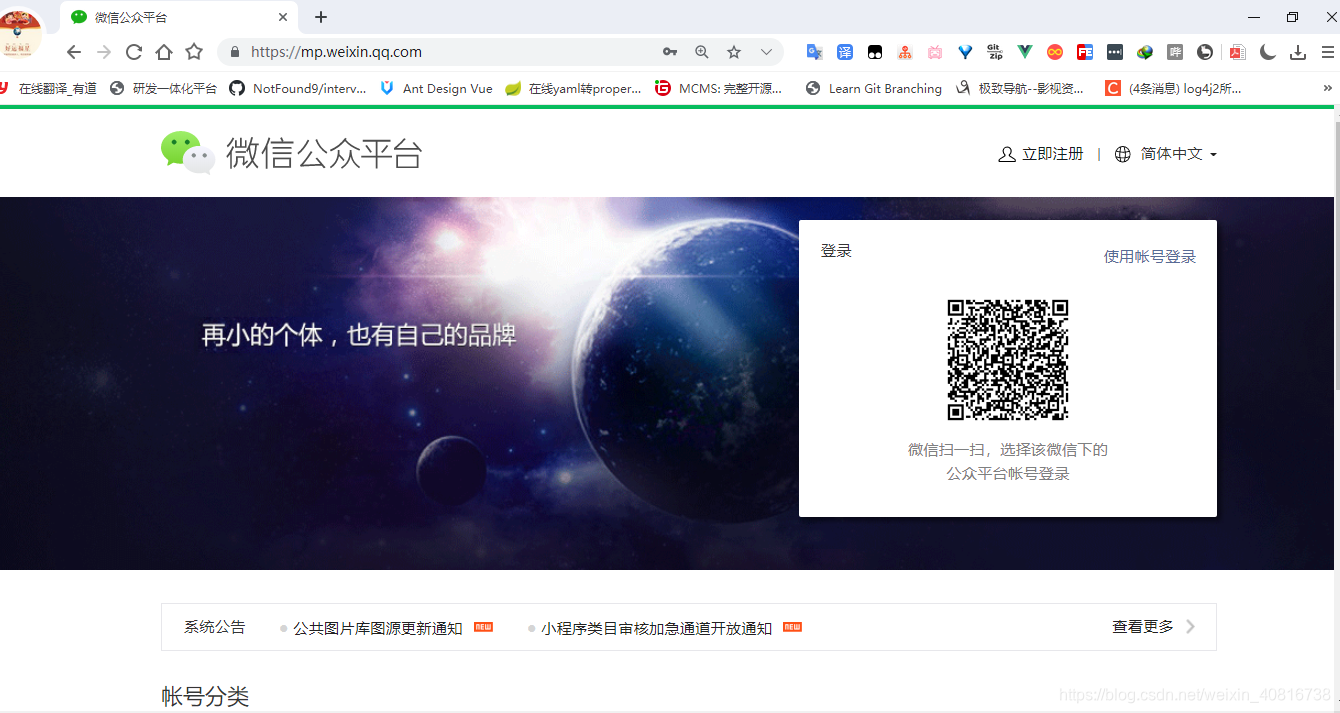
Task: Go back to previous page
Action: pyautogui.click(x=74, y=52)
